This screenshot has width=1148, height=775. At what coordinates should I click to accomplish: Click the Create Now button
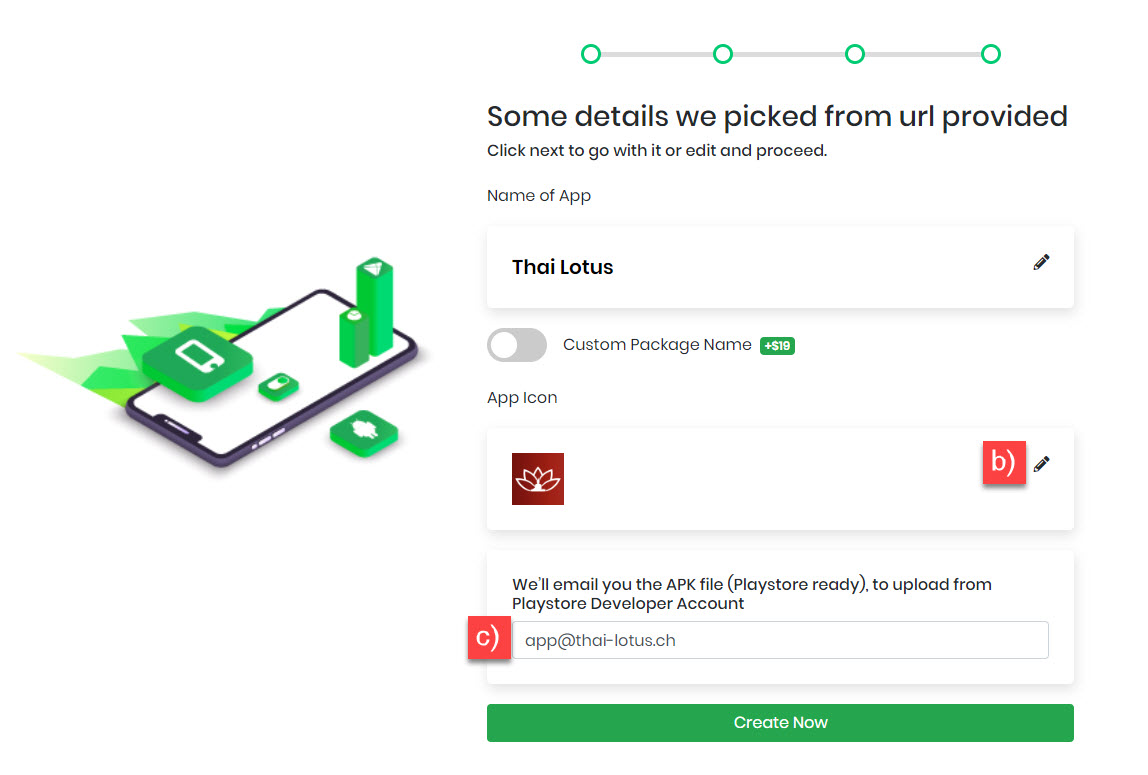point(780,723)
